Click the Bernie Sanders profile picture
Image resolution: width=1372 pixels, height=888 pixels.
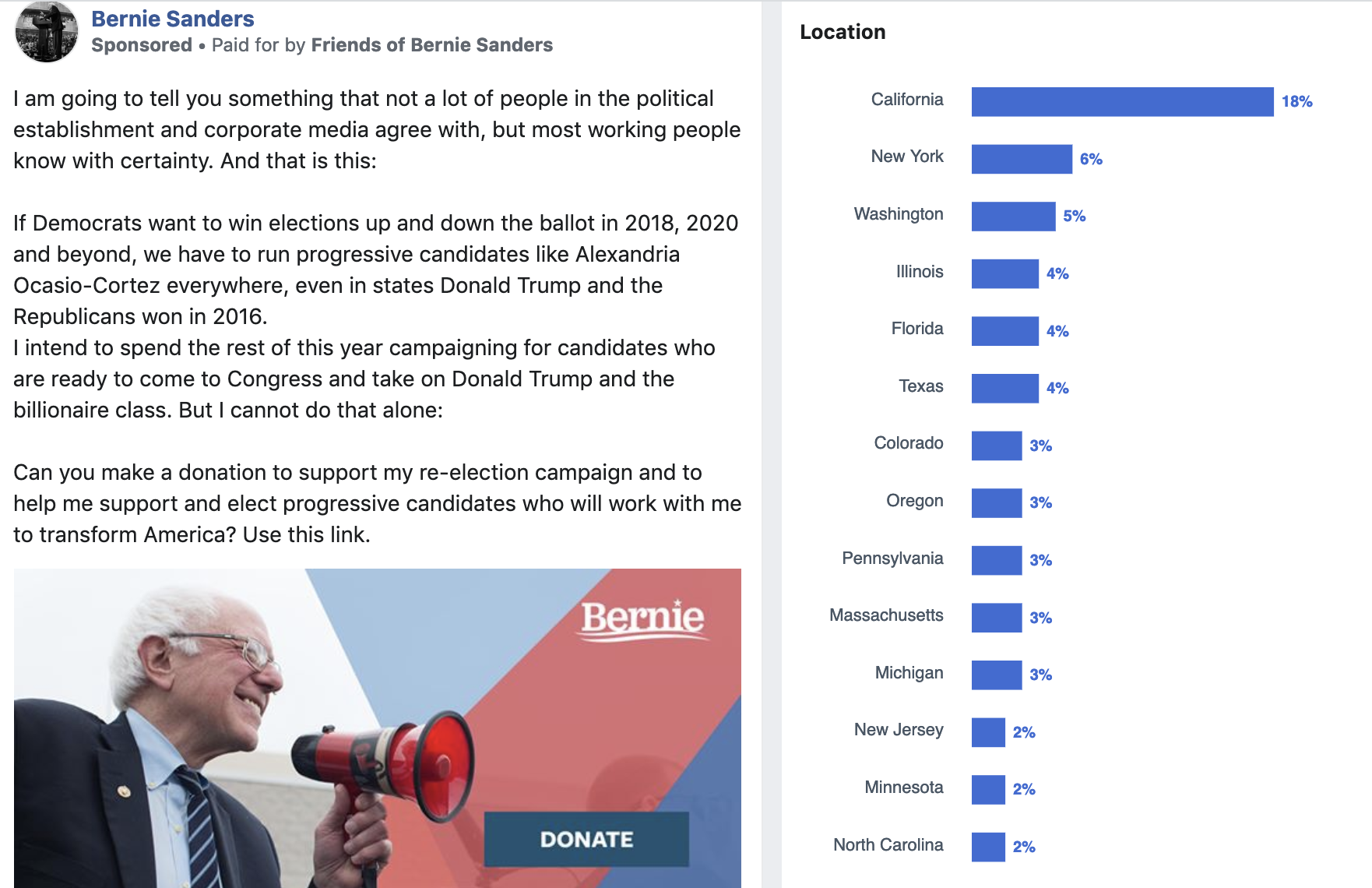(47, 31)
